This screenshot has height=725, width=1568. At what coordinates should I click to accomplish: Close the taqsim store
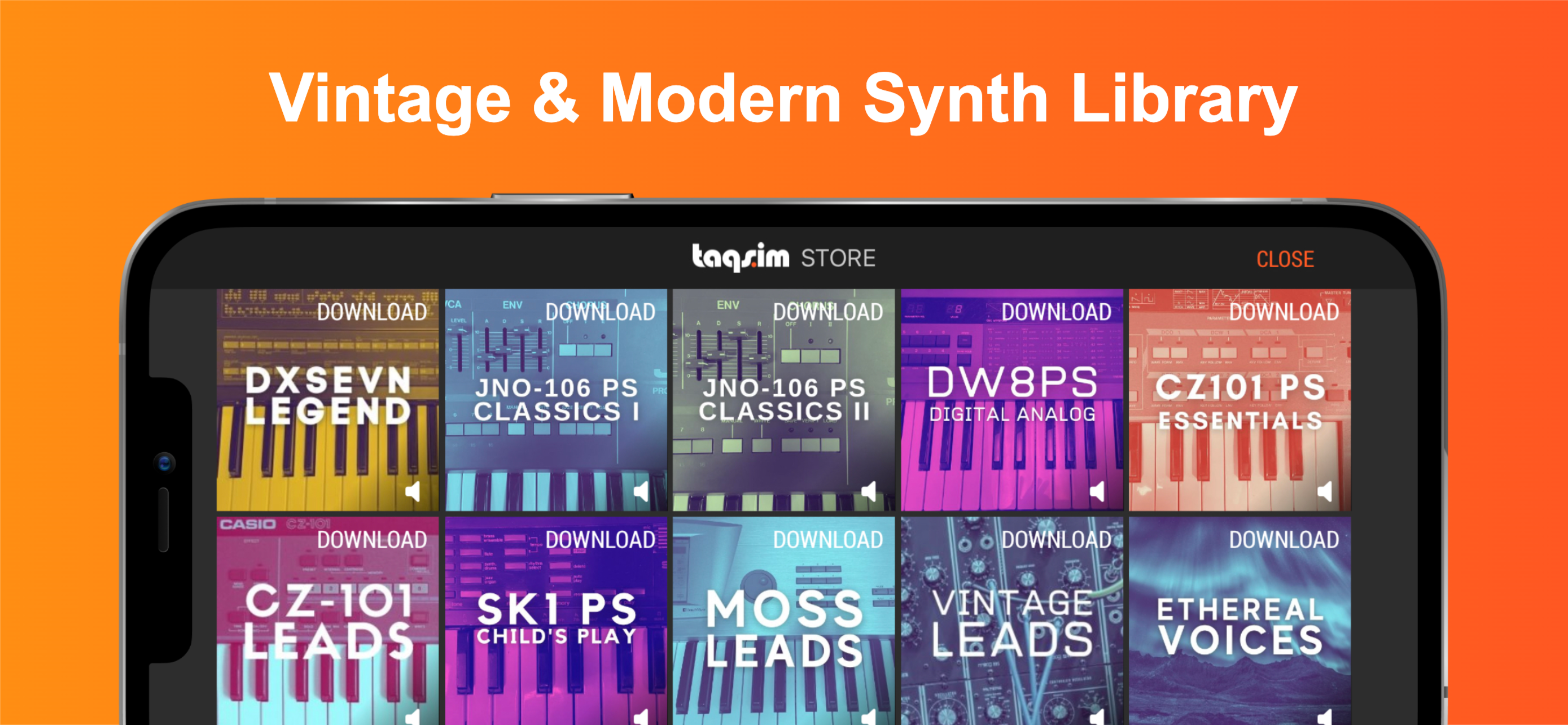(1285, 259)
